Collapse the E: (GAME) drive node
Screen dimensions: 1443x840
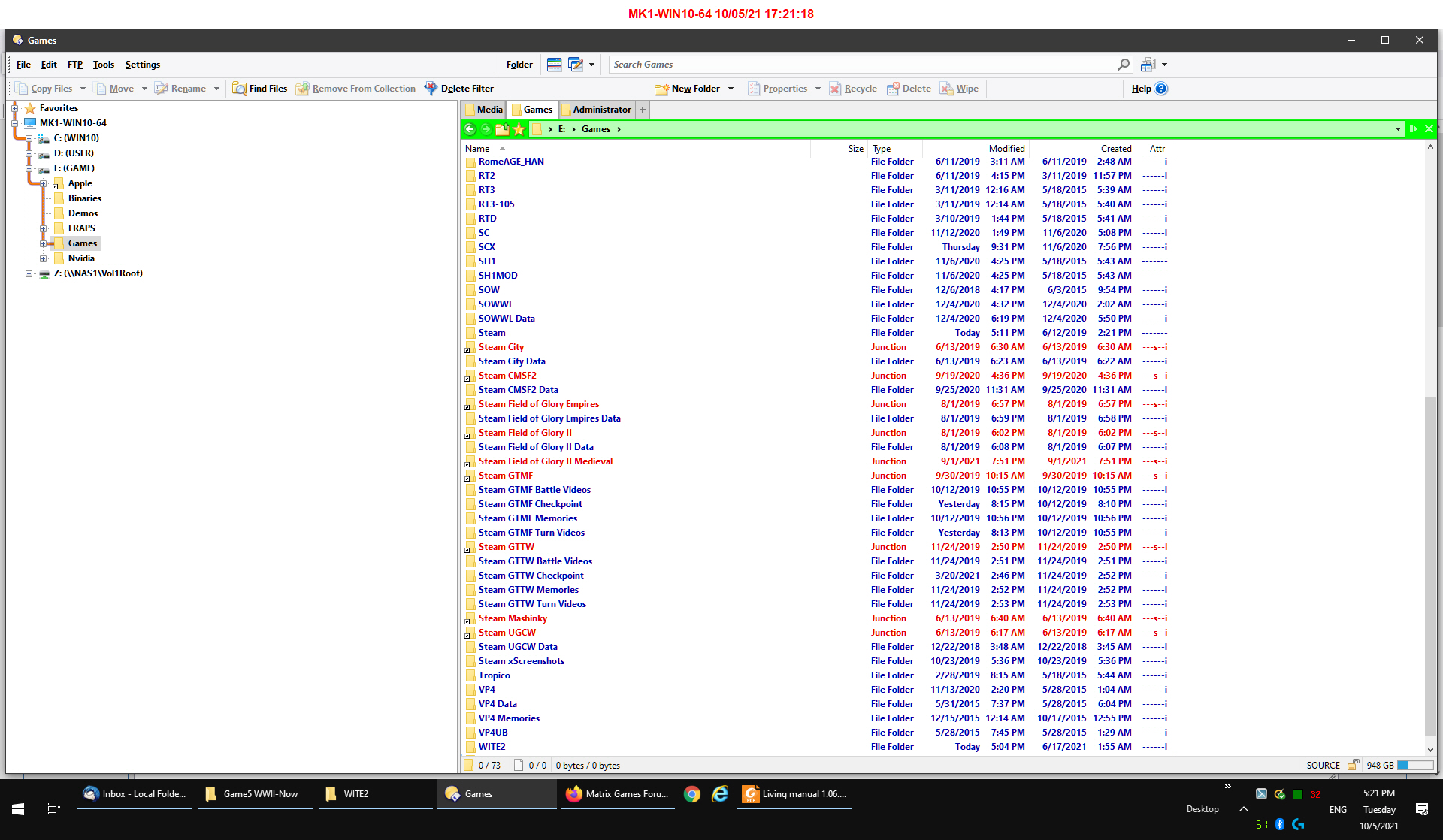coord(29,168)
